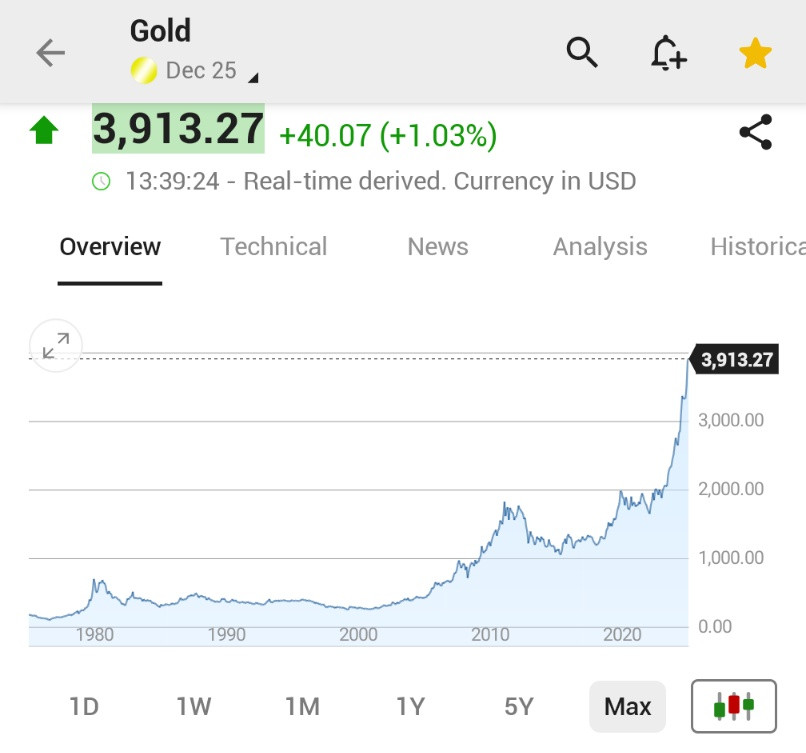The width and height of the screenshot is (806, 753).
Task: Open the News tab
Action: tap(437, 247)
